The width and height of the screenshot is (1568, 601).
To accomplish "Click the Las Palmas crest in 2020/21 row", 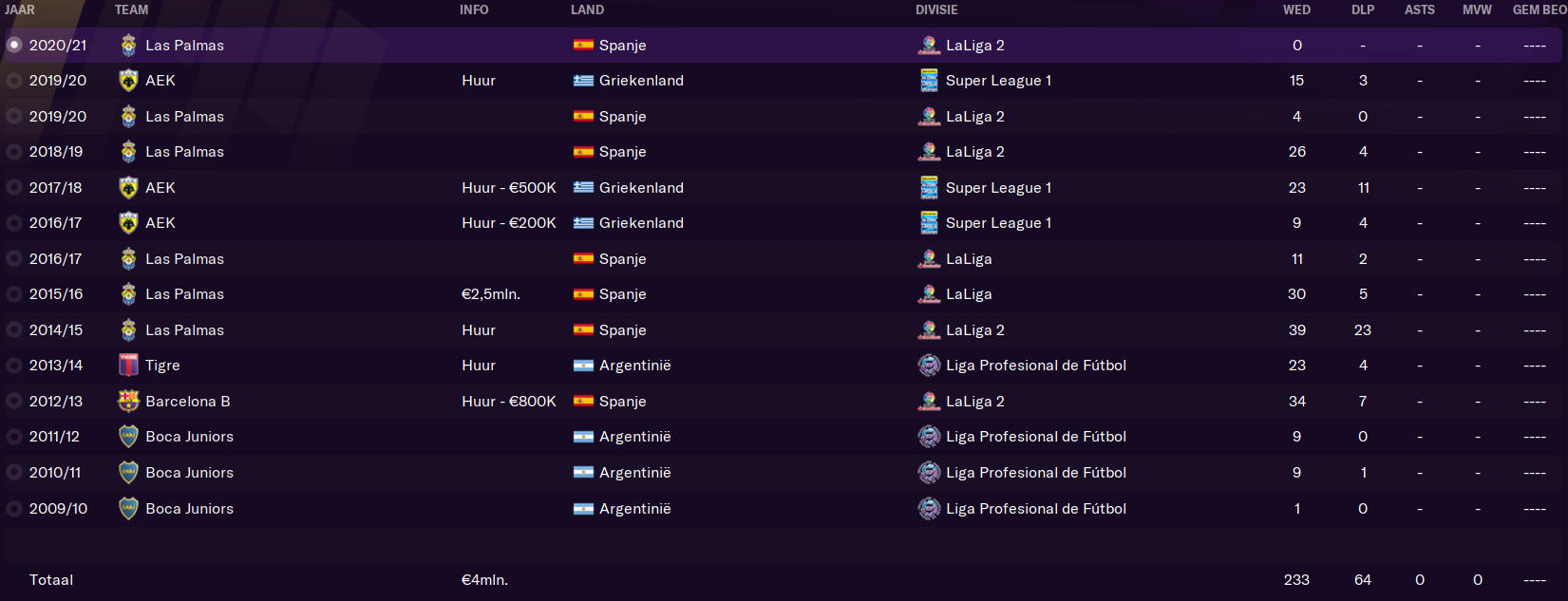I will [x=128, y=45].
